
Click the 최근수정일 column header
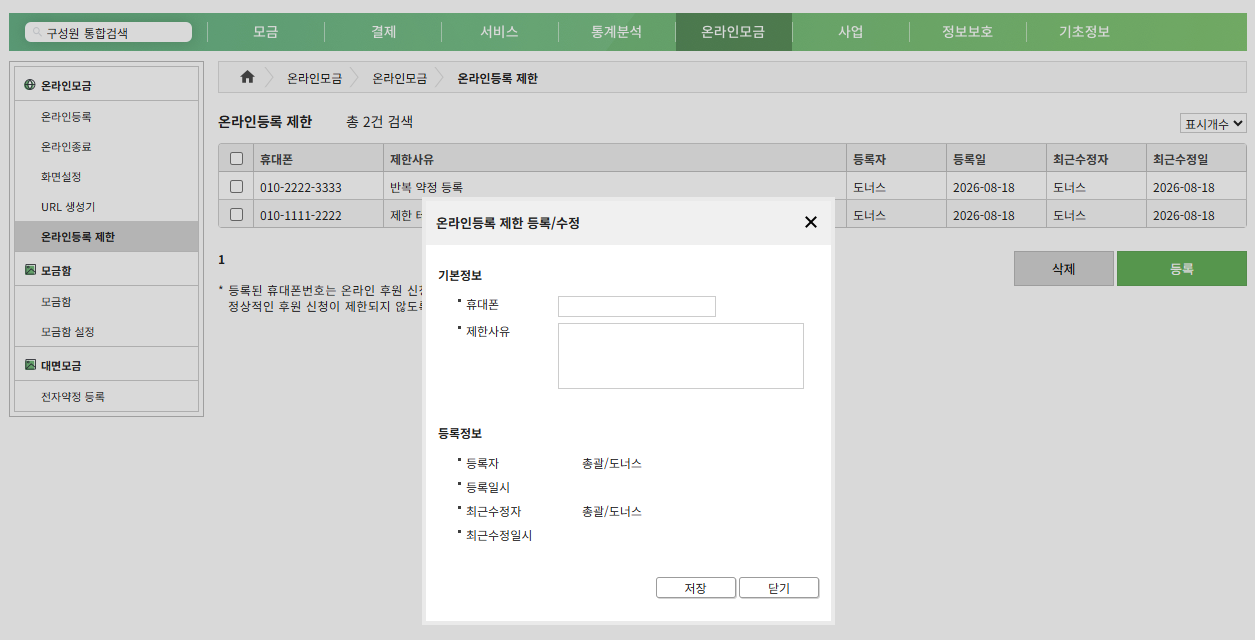[x=1196, y=158]
